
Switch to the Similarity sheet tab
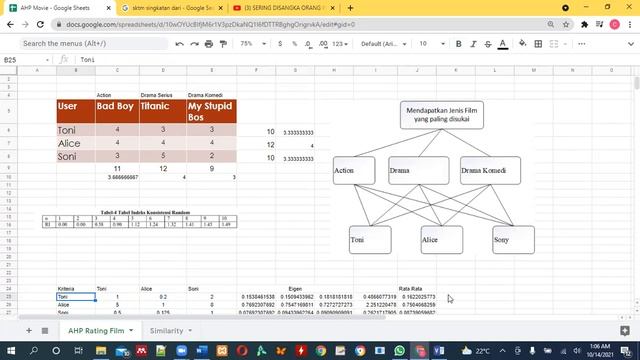point(166,331)
